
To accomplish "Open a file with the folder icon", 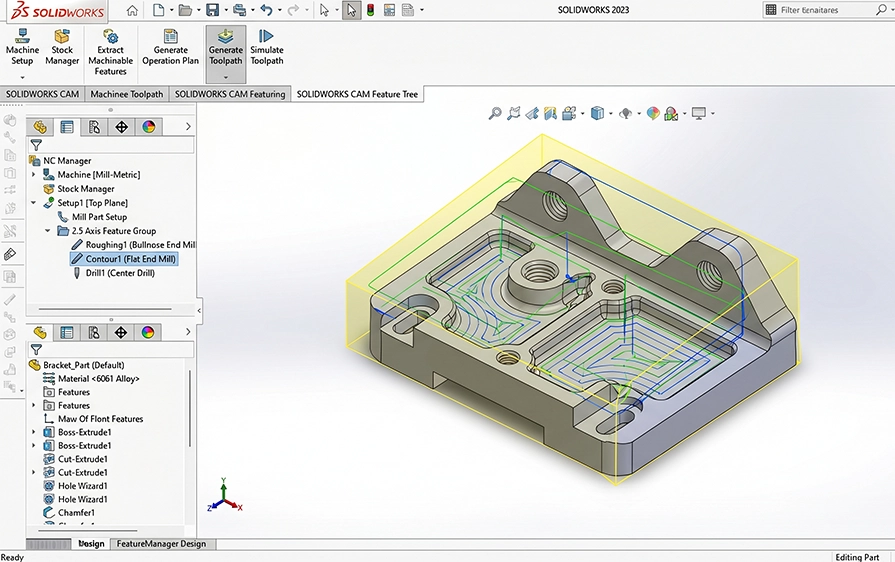I will click(185, 10).
